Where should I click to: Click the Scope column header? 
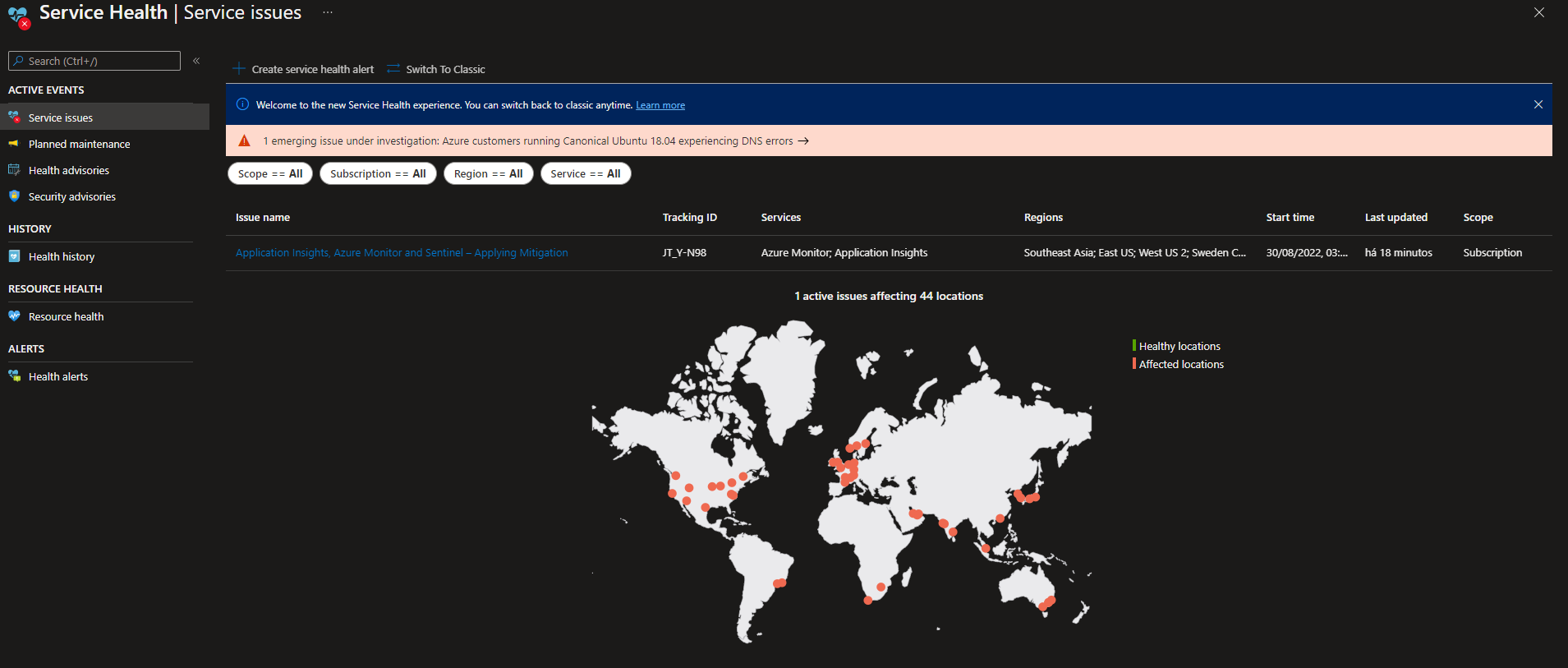coord(1478,217)
